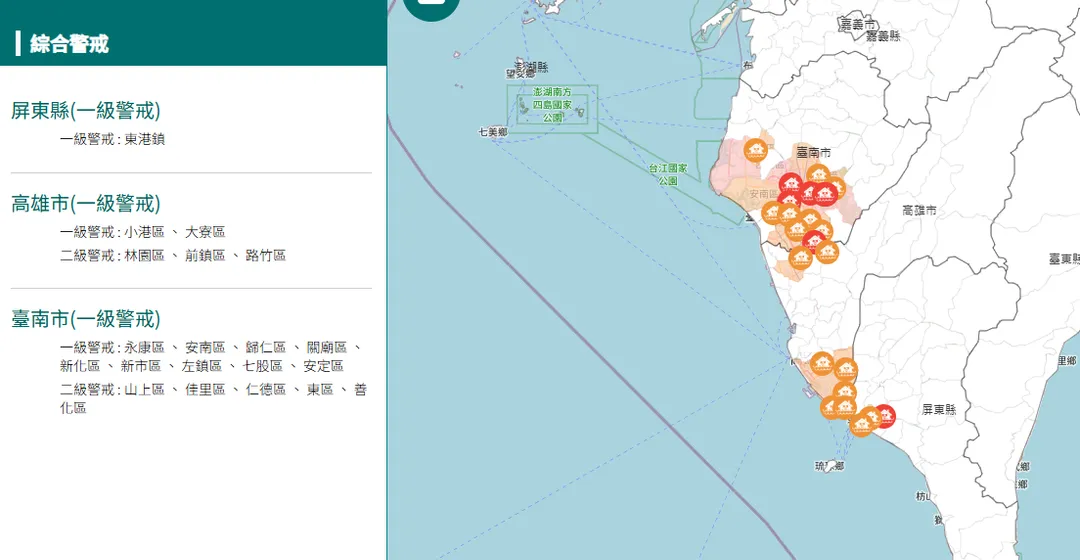Click 永康區 in the Tainan alert list
Screen dimensions: 1080x560
tap(145, 348)
